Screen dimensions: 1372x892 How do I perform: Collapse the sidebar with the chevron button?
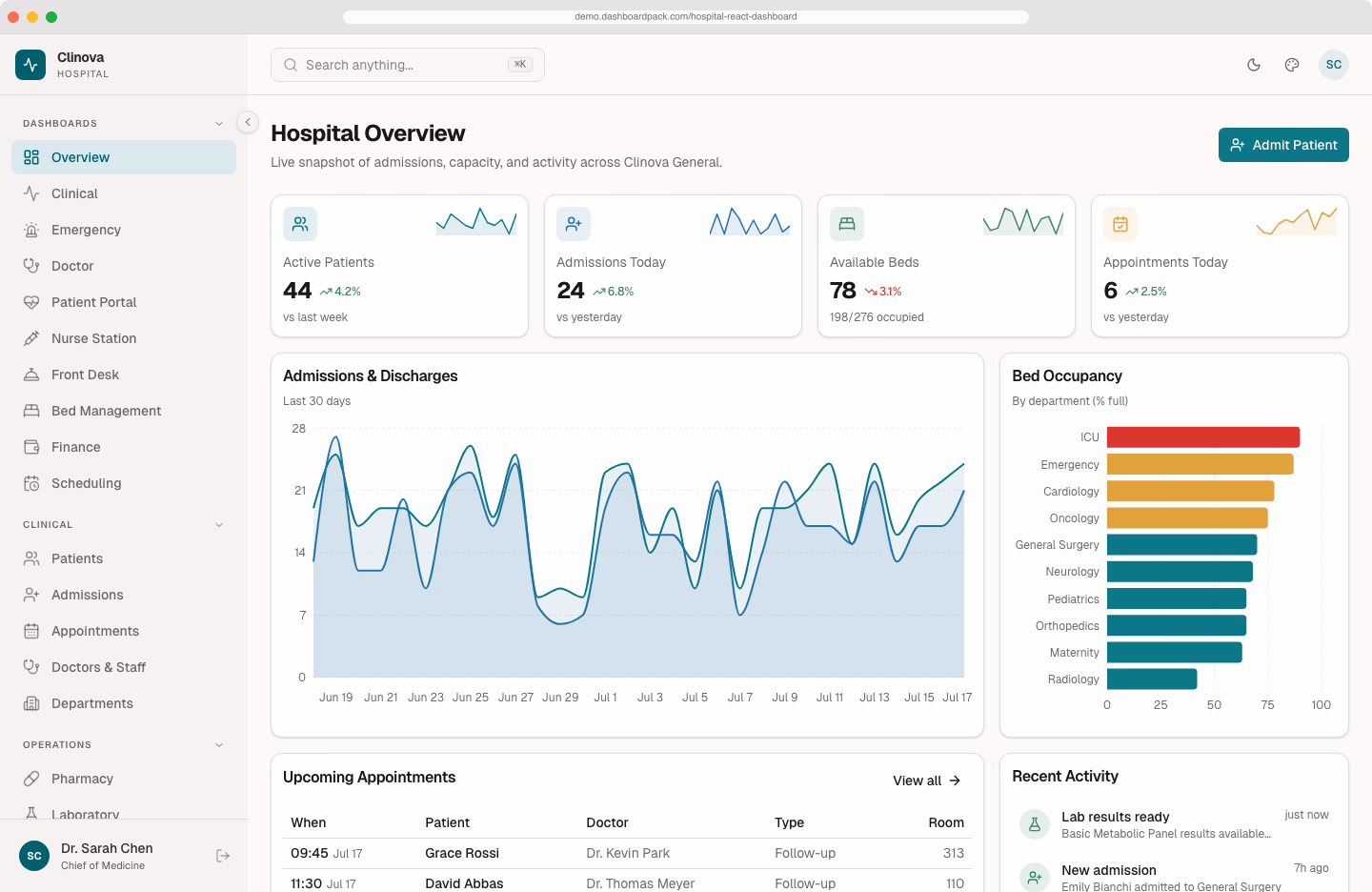(x=248, y=122)
